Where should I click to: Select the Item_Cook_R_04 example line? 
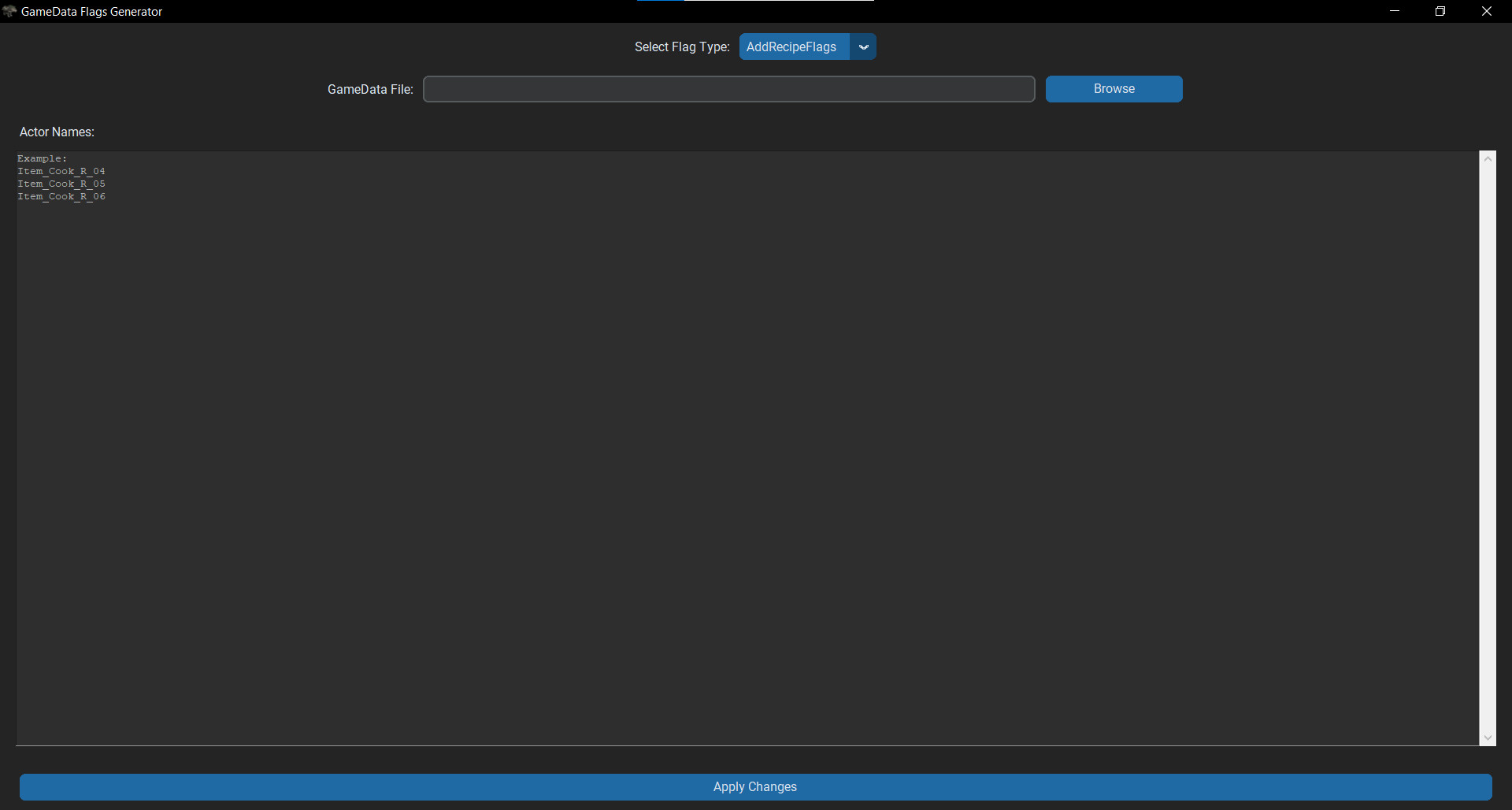pyautogui.click(x=61, y=171)
